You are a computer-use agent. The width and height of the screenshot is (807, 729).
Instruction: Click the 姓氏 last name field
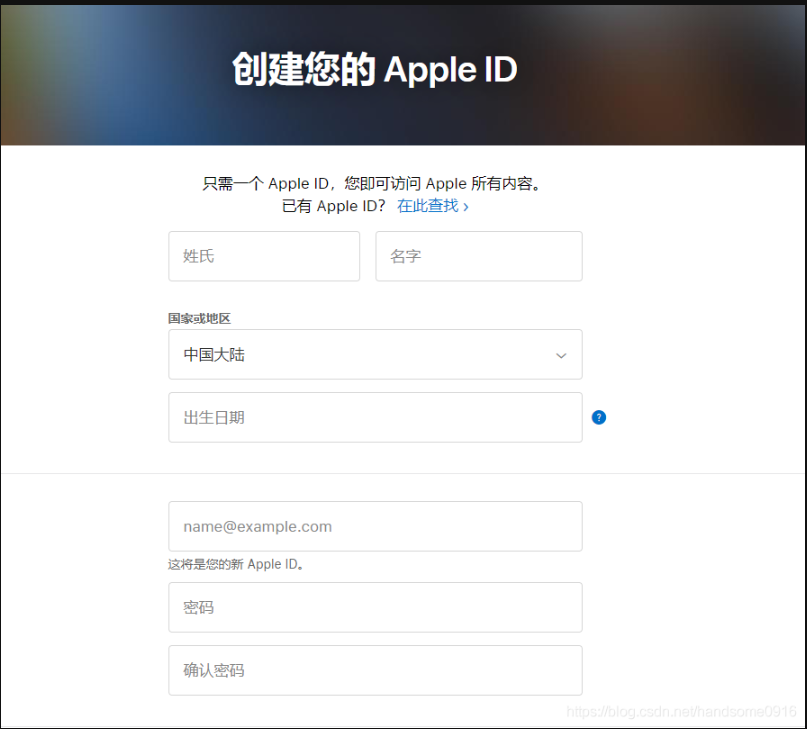[264, 256]
